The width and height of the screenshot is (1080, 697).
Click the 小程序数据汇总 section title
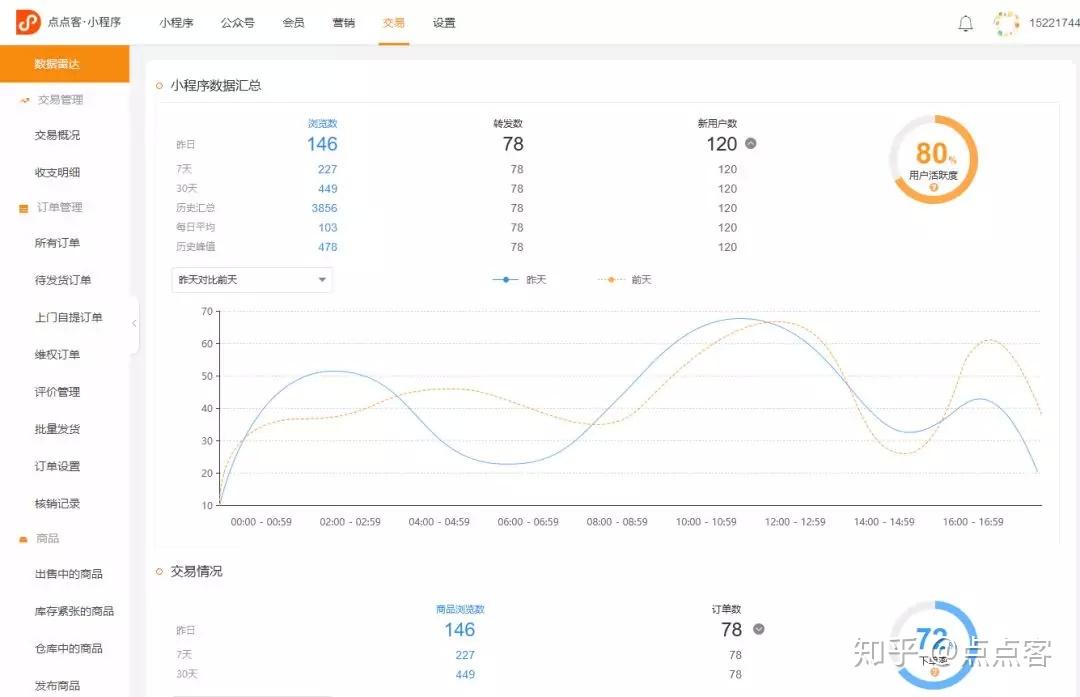[x=216, y=85]
